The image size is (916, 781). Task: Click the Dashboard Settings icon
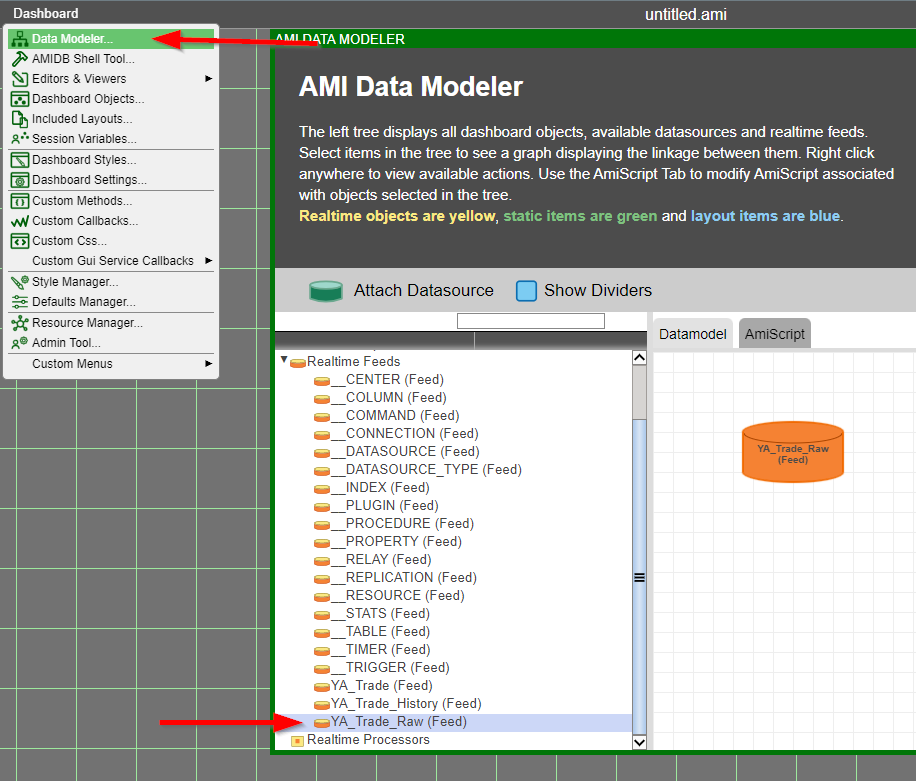(x=20, y=180)
